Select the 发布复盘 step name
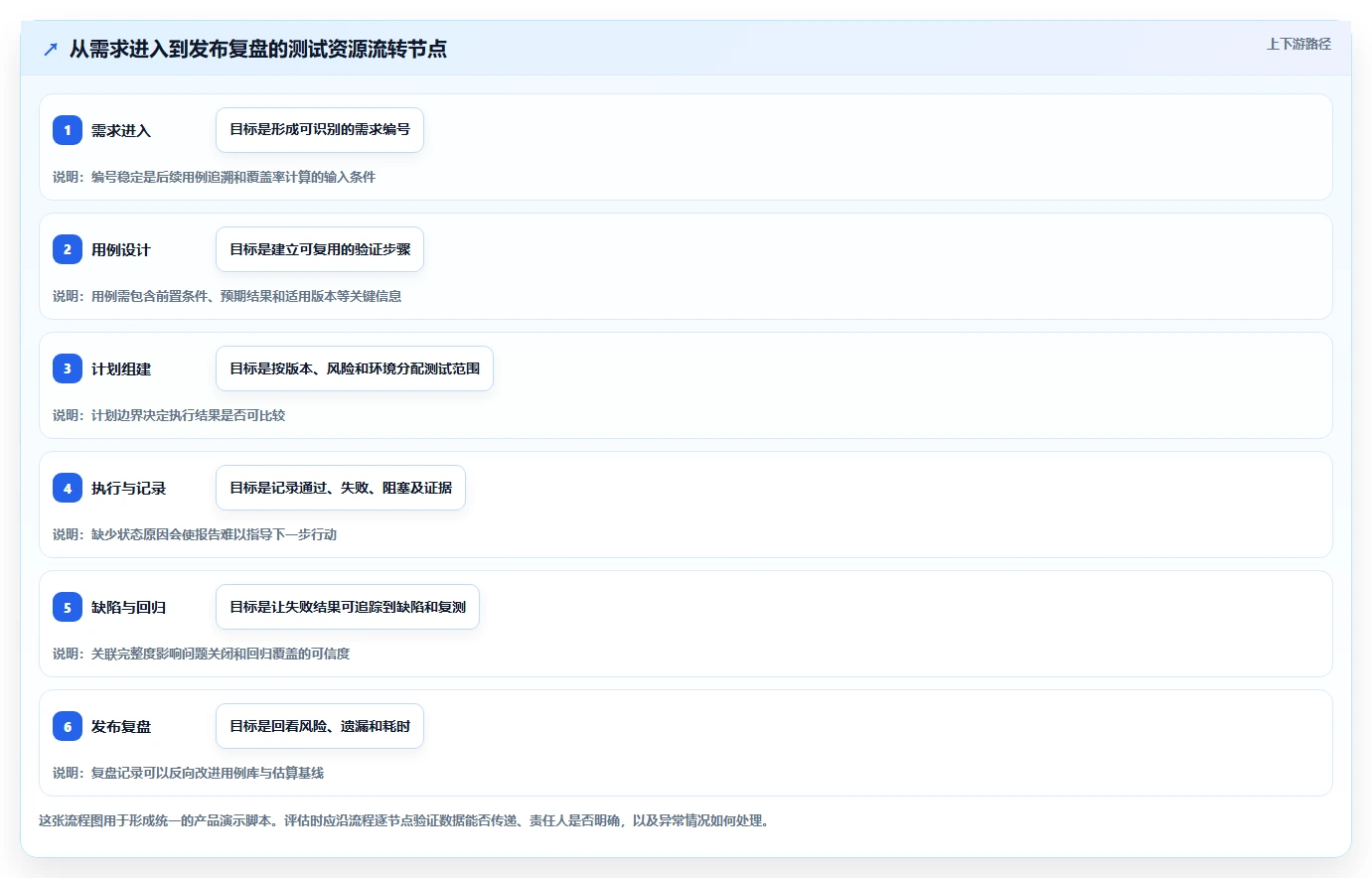This screenshot has height=878, width=1372. coord(121,726)
